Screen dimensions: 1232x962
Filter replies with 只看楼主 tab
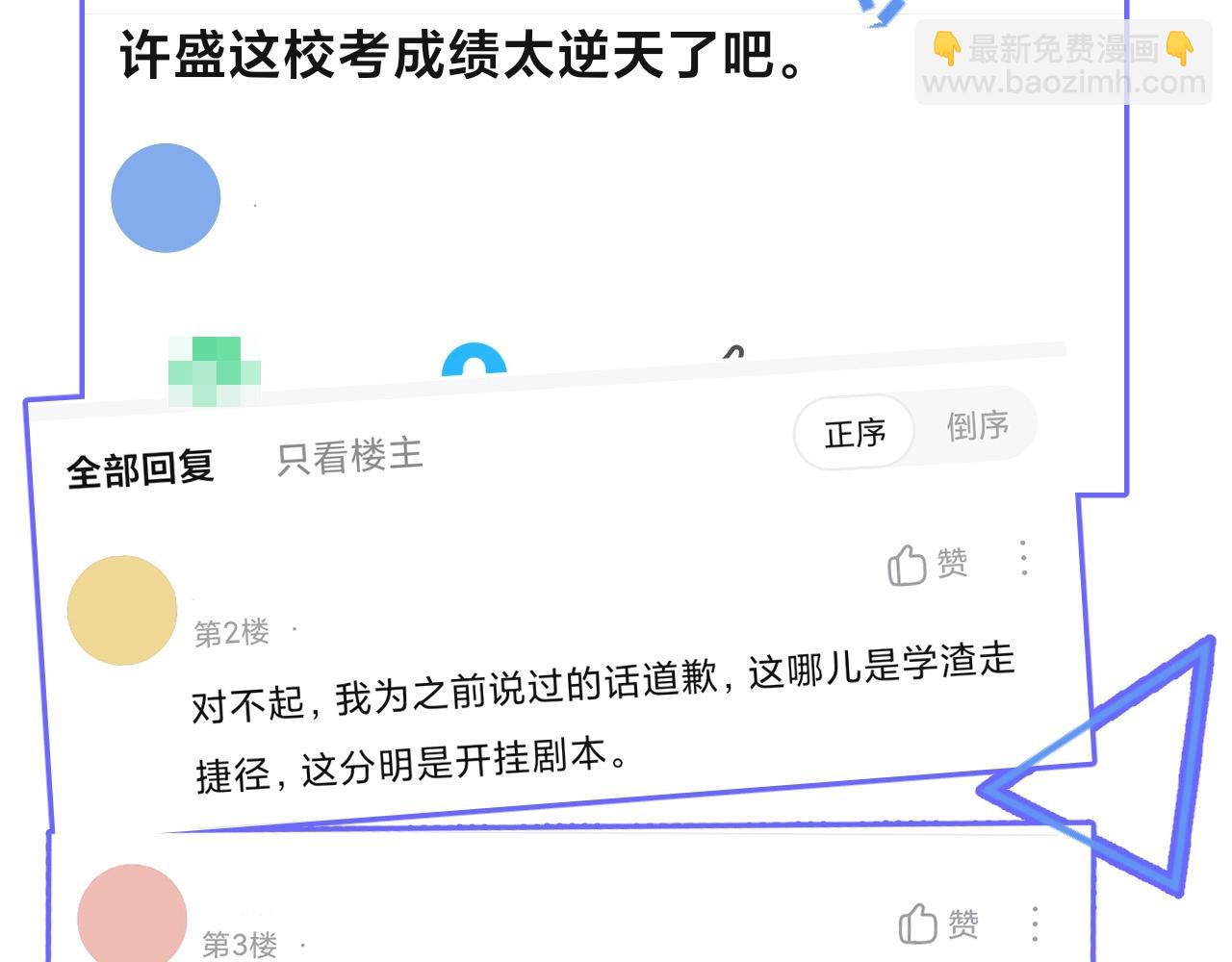[x=350, y=456]
